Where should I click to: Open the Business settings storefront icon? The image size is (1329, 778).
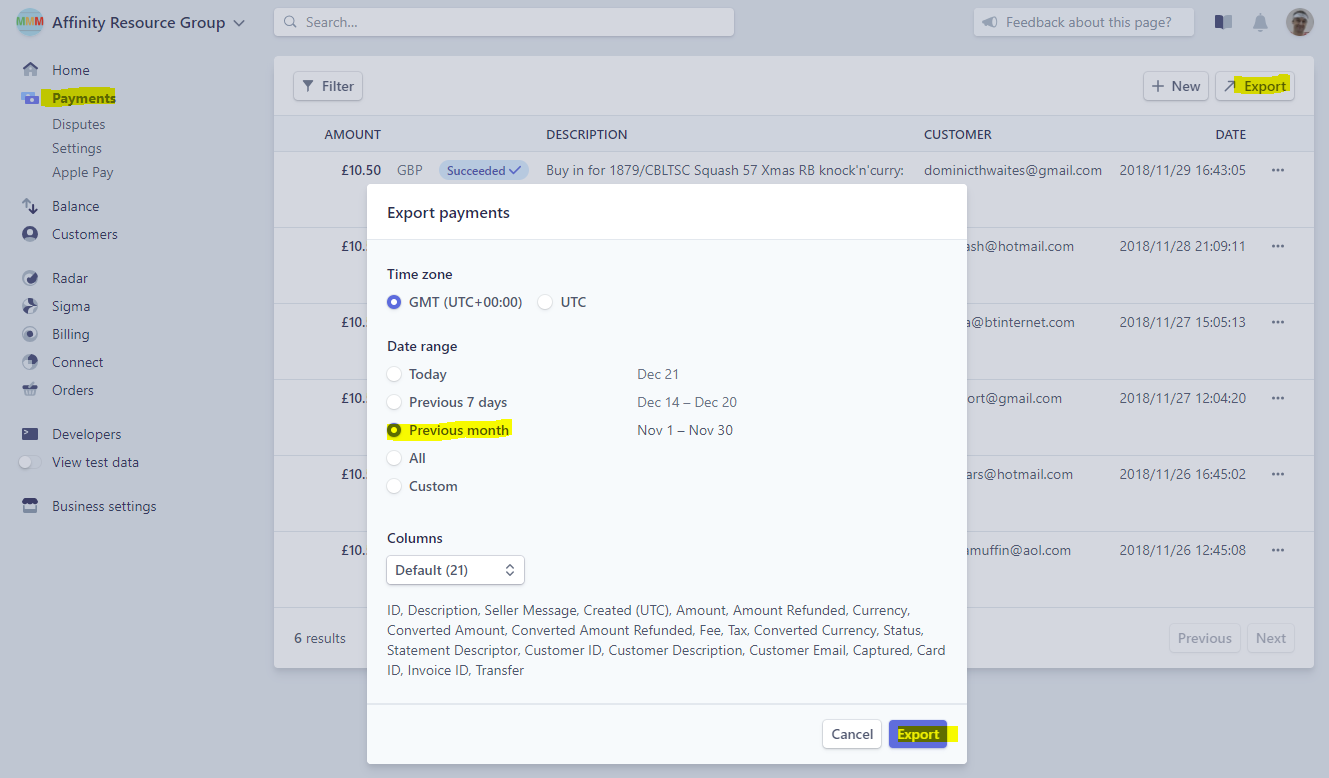point(30,506)
